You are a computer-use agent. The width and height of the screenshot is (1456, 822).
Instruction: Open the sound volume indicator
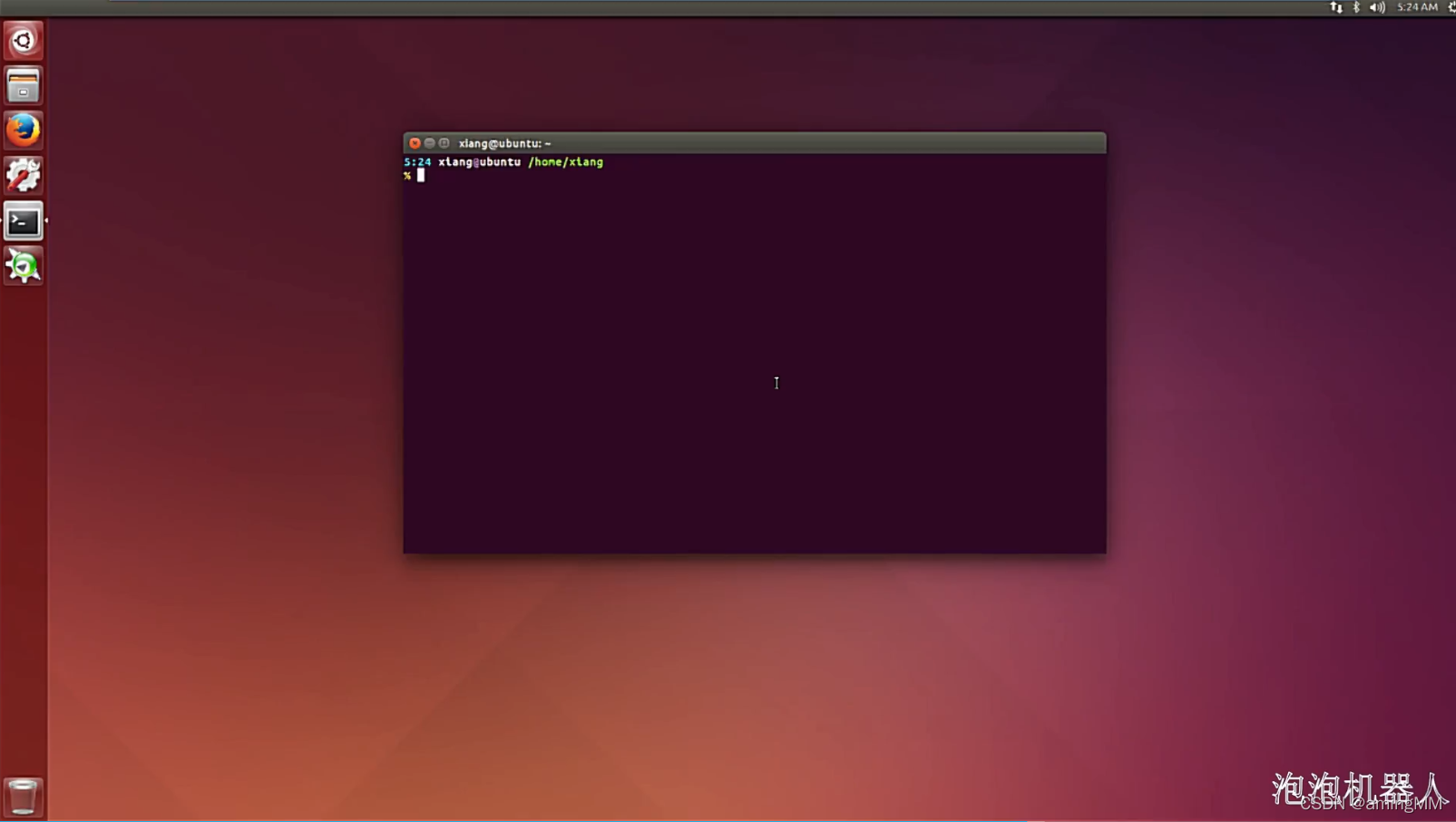pyautogui.click(x=1377, y=7)
